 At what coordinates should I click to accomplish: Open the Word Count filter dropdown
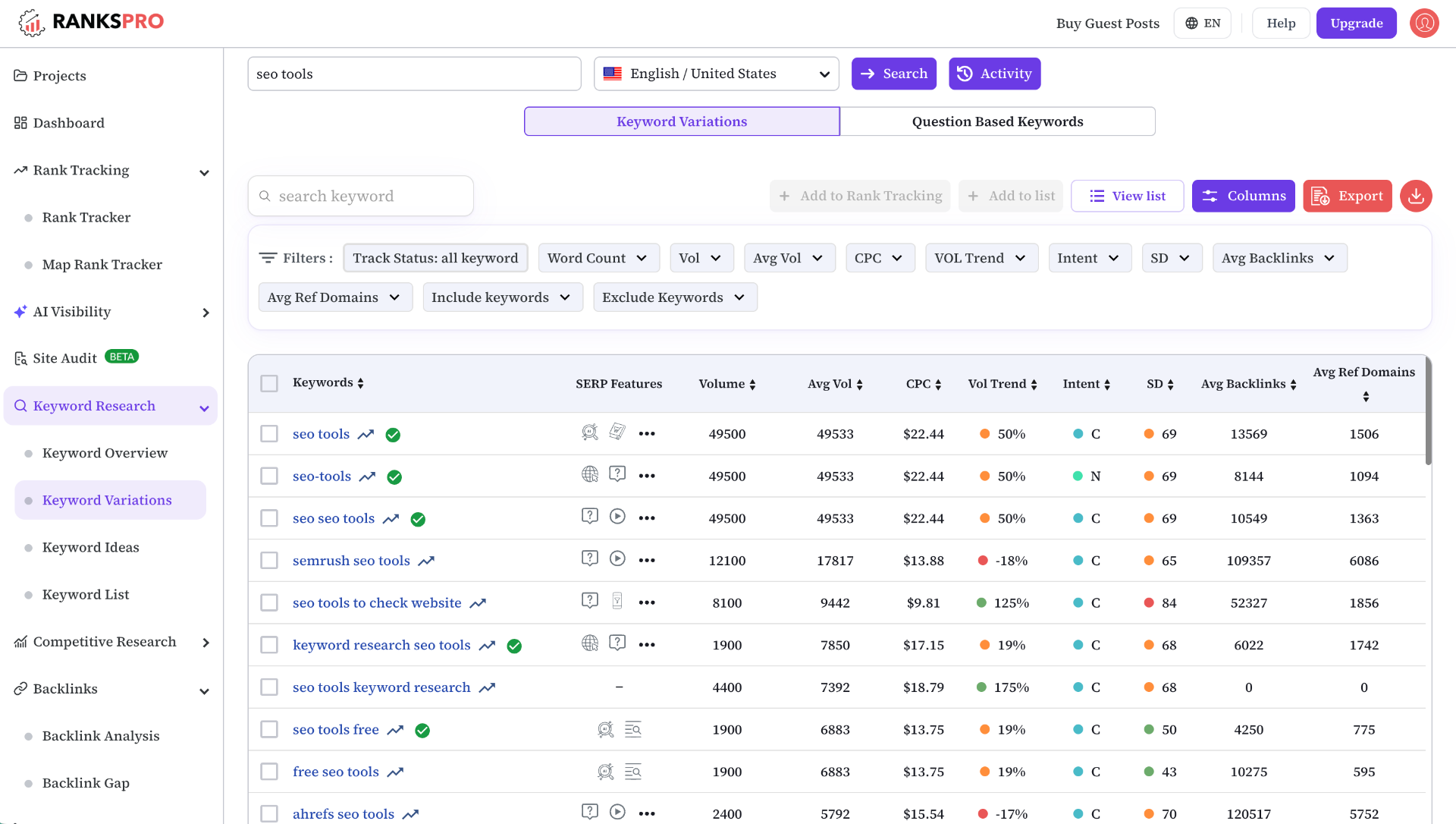coord(599,258)
